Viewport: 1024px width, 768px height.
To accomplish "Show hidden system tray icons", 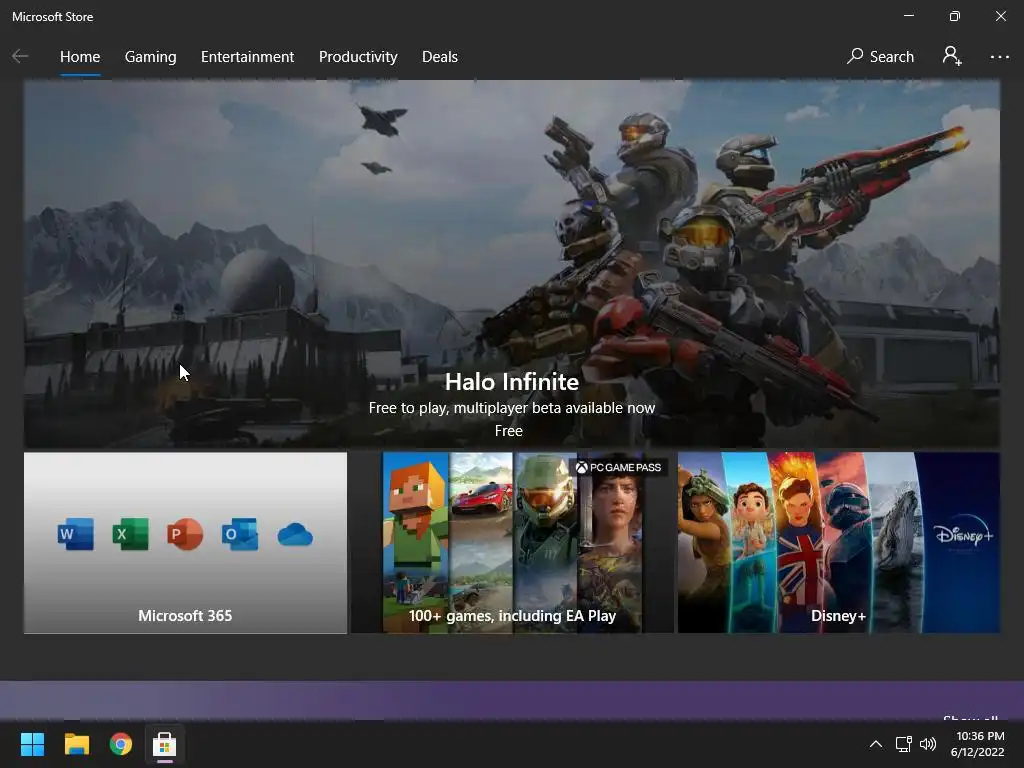I will pos(876,744).
